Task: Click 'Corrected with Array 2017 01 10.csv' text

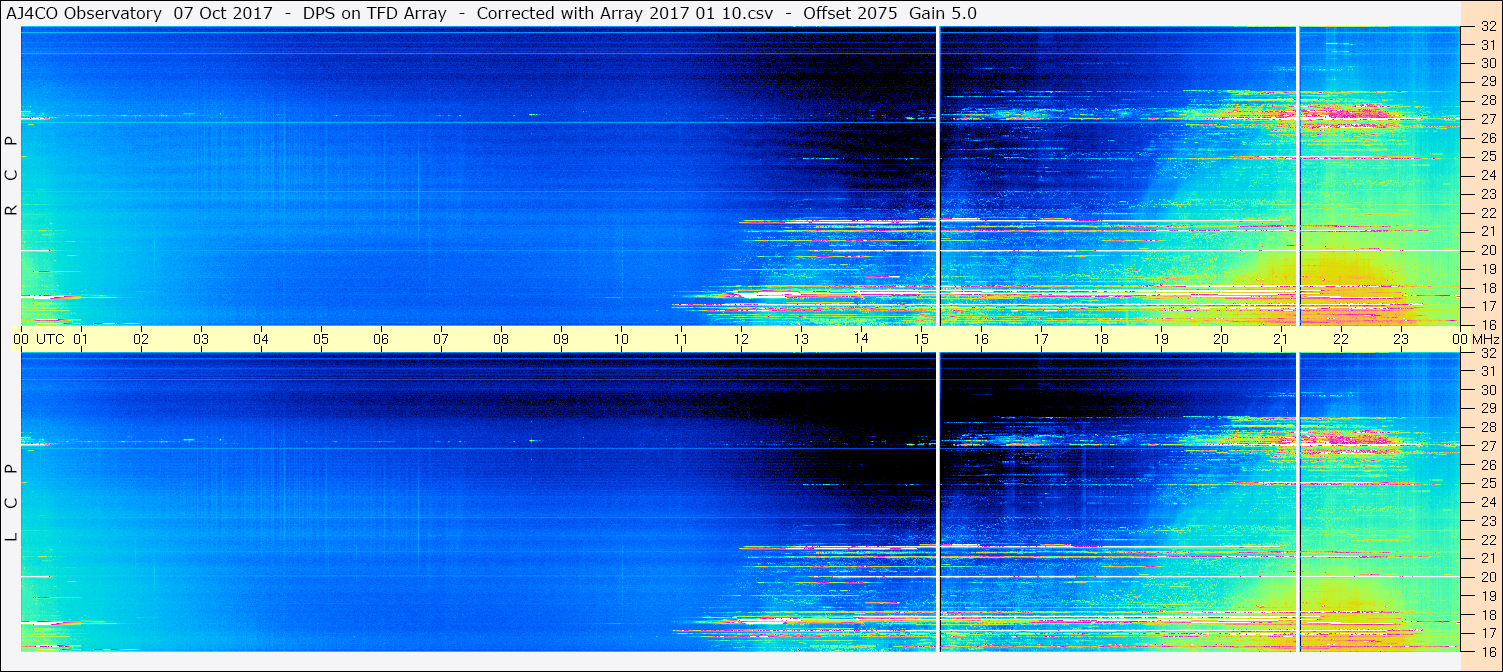Action: (626, 13)
